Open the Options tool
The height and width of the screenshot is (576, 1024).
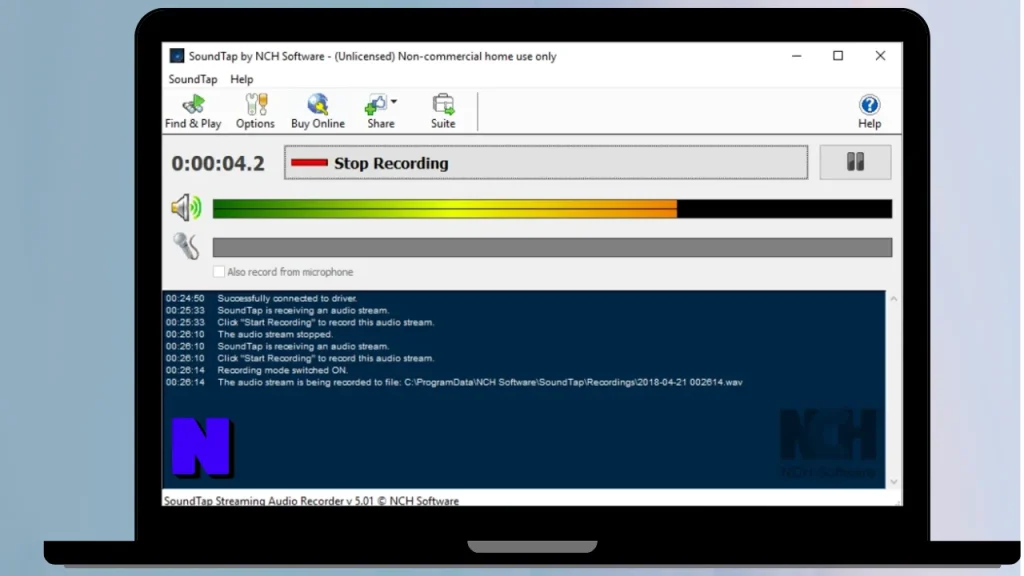(255, 111)
